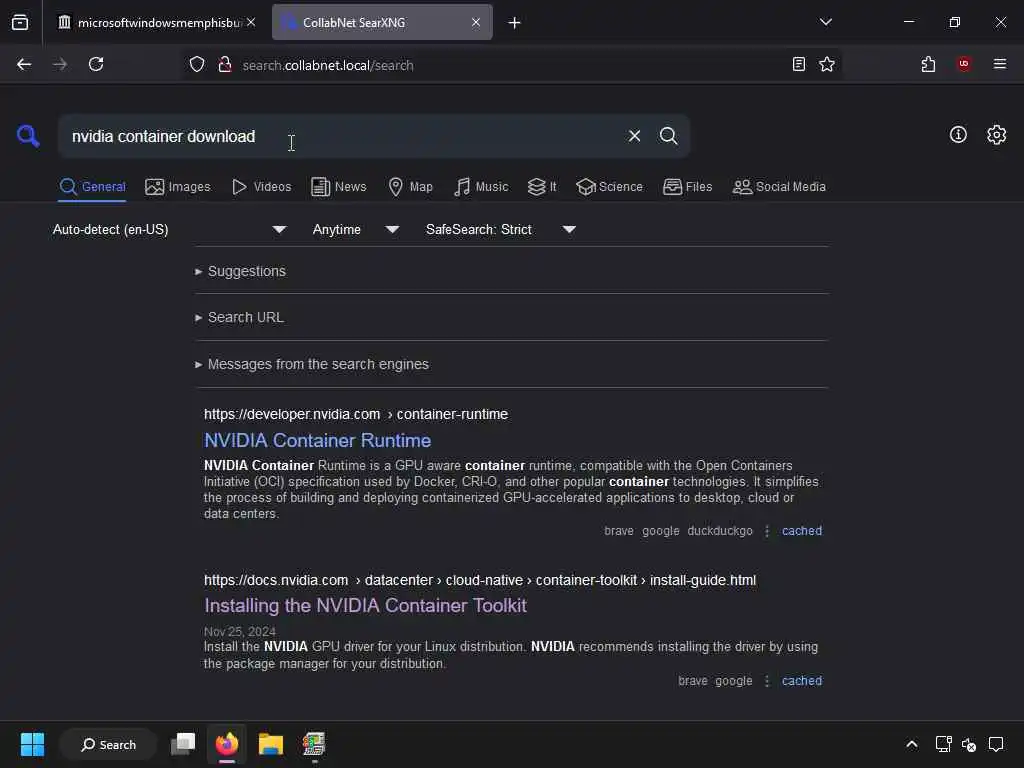Expand the Suggestions section
The height and width of the screenshot is (768, 1024).
[246, 271]
